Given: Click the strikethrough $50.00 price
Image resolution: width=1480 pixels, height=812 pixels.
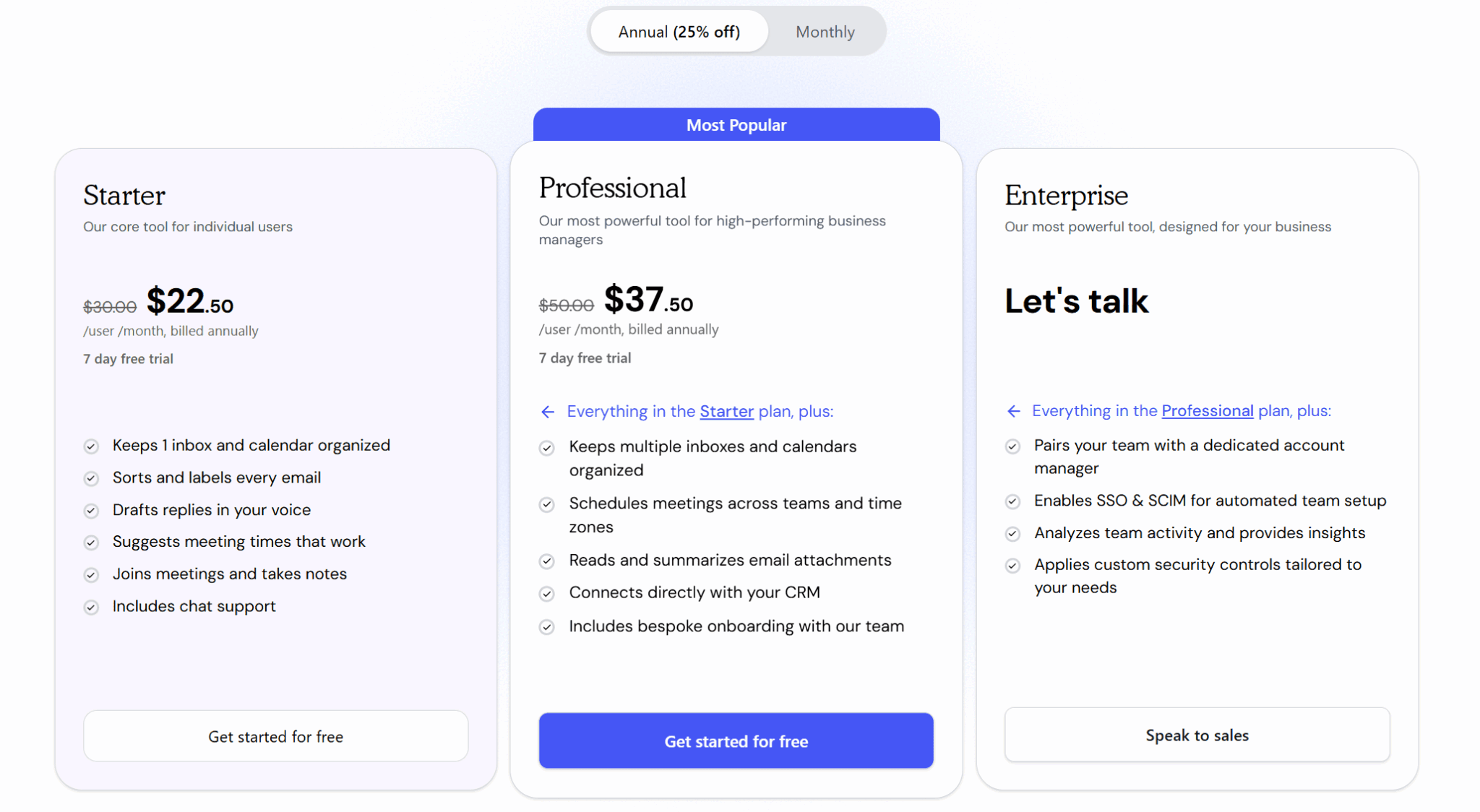Looking at the screenshot, I should point(567,305).
